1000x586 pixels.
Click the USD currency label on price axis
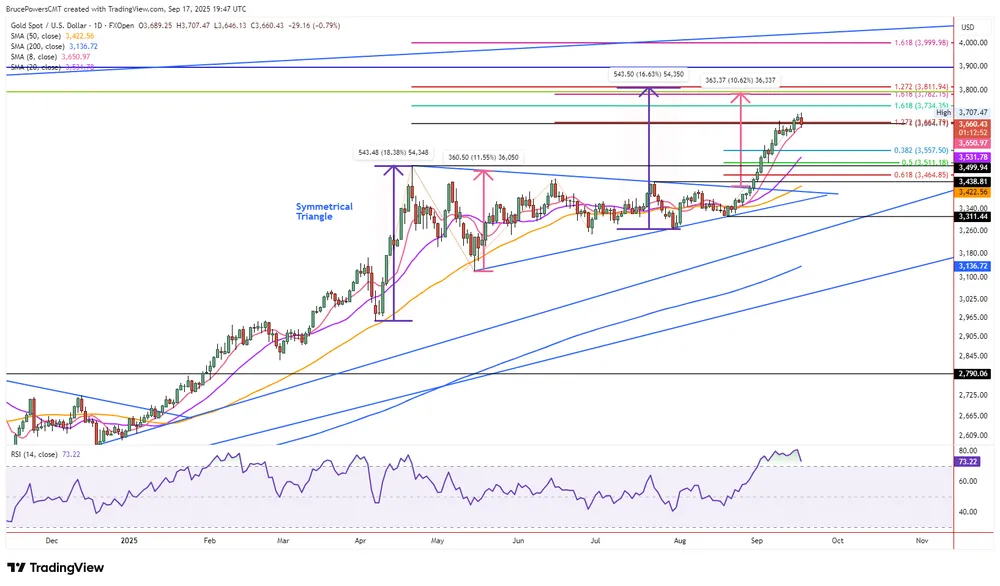(967, 26)
